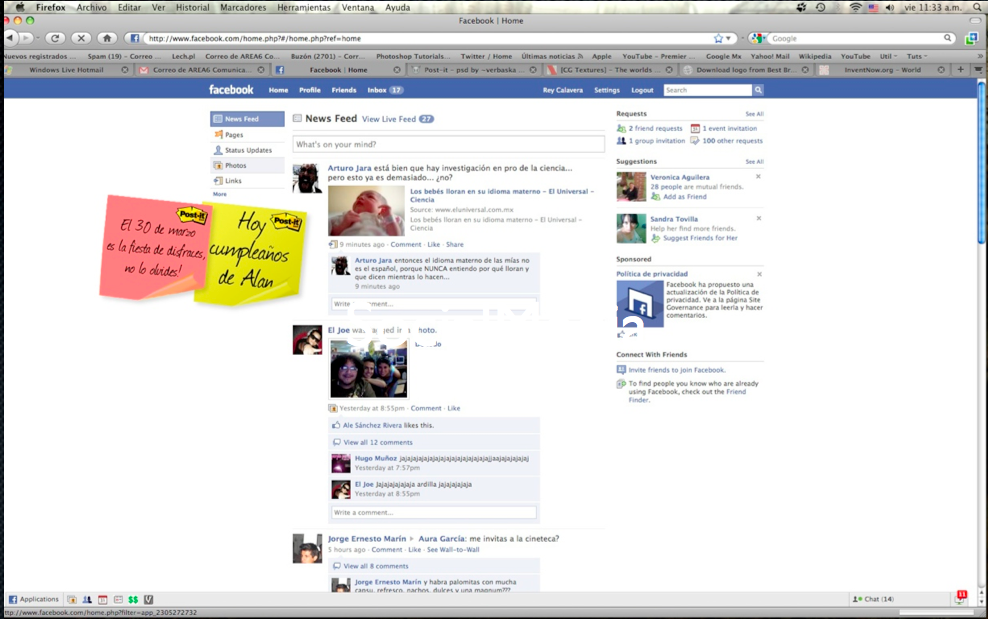The image size is (988, 619).
Task: Click the other requests icon
Action: (x=695, y=141)
